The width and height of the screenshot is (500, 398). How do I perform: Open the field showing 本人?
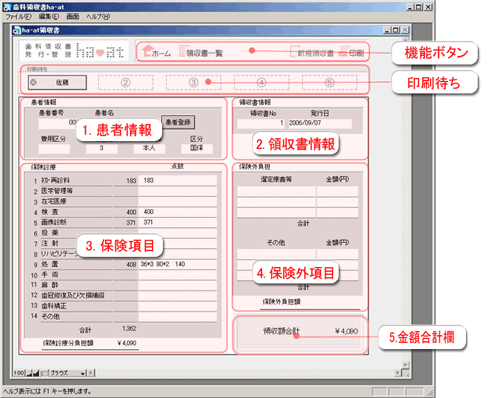coord(149,148)
